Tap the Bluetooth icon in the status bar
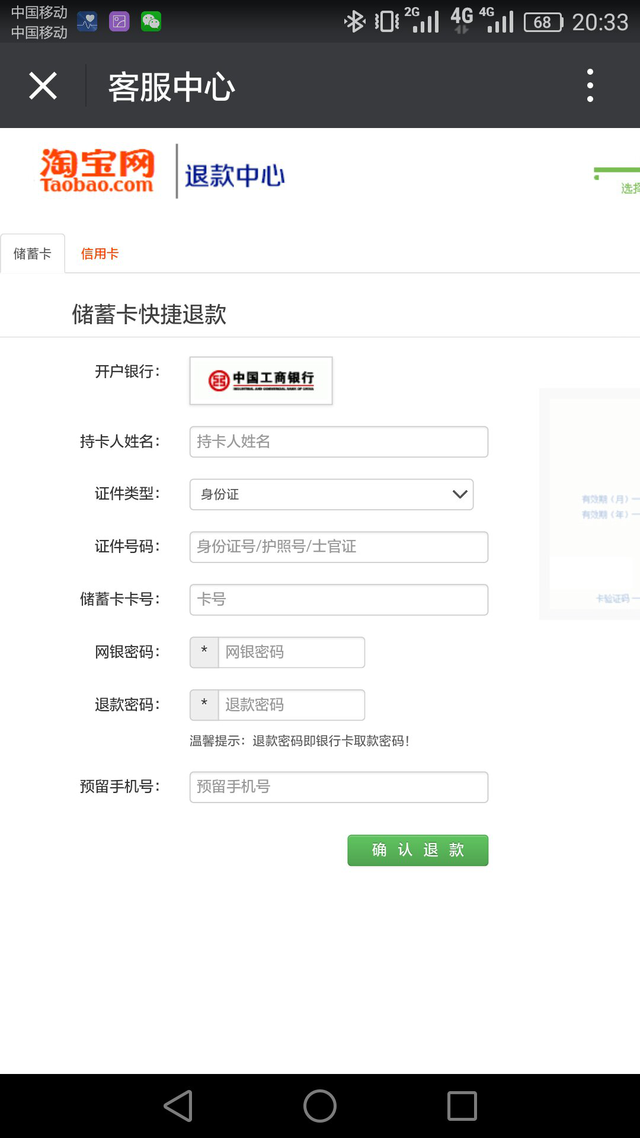Image resolution: width=640 pixels, height=1138 pixels. tap(356, 20)
